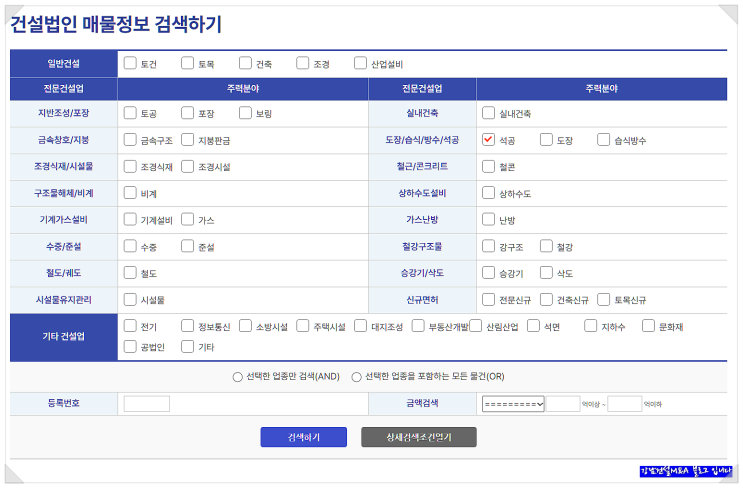Viewport: 743px width, 488px height.
Task: Tick the 정보통신 checkbox
Action: point(188,326)
